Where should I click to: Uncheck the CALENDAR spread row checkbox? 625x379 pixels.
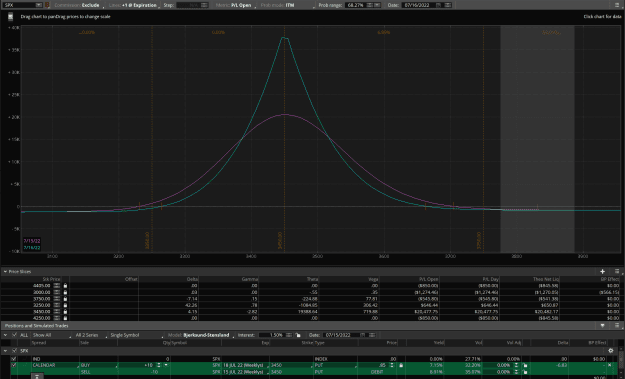(14, 365)
